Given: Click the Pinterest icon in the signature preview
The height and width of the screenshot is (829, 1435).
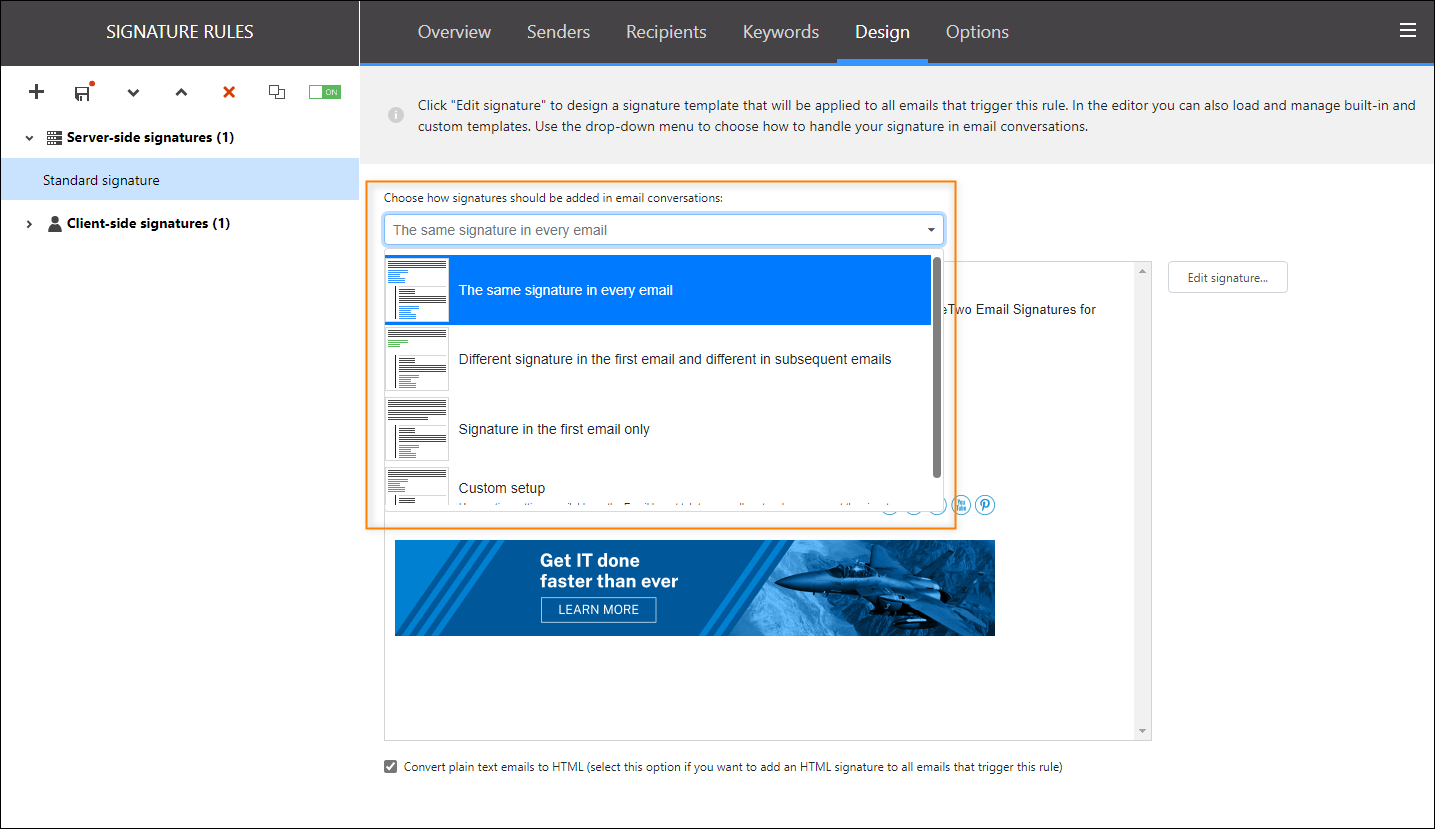Looking at the screenshot, I should point(985,505).
